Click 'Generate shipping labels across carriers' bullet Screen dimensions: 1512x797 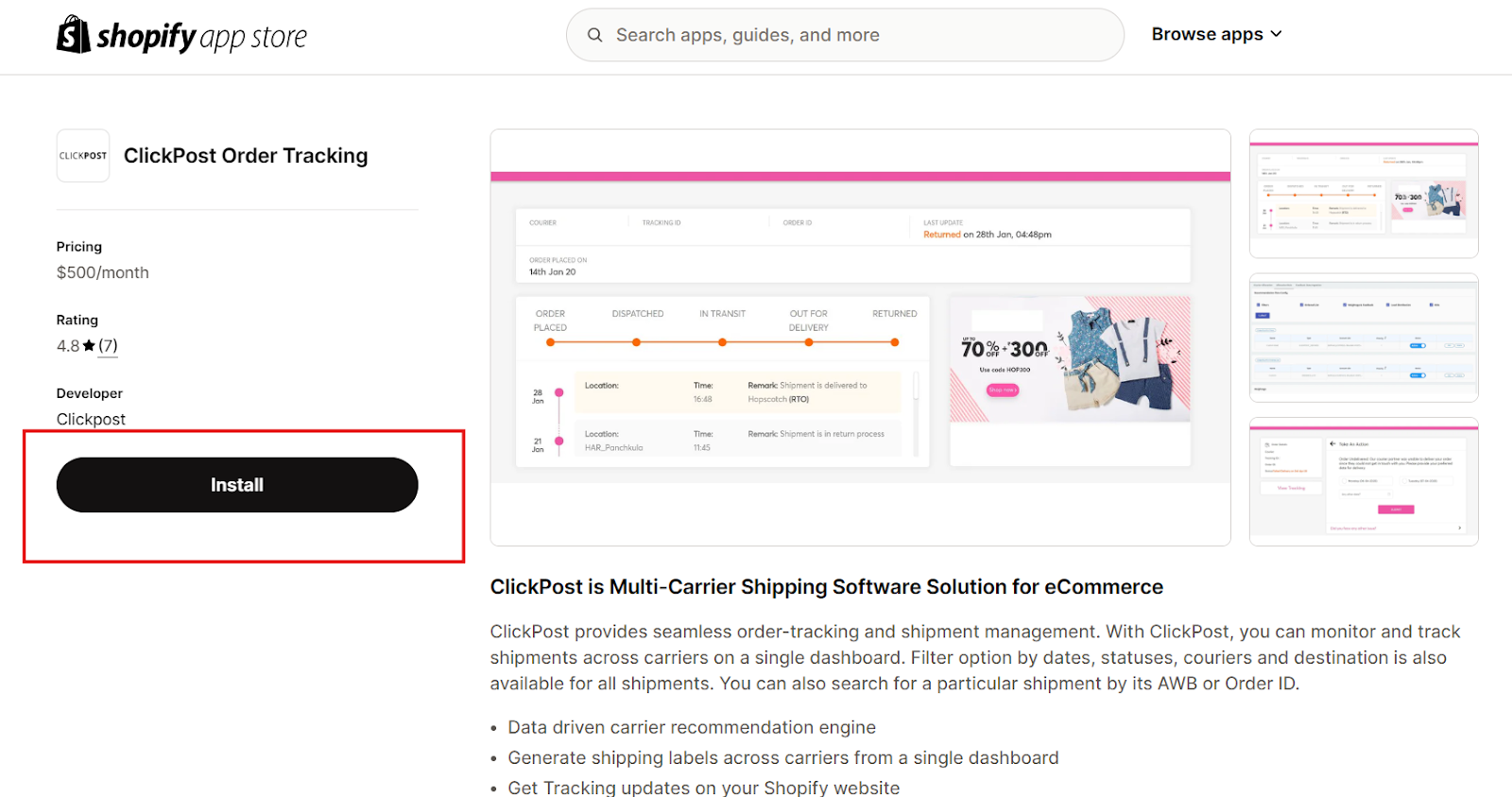point(783,757)
